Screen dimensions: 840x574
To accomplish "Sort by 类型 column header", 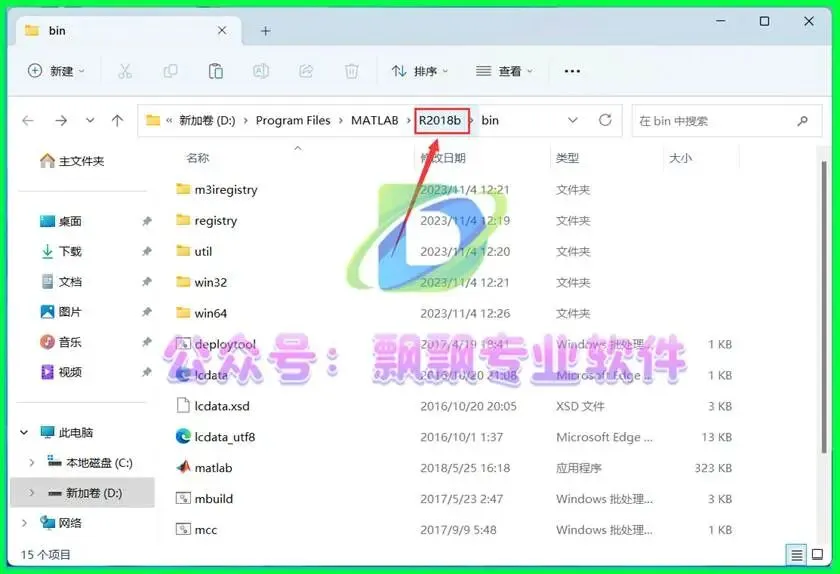I will pyautogui.click(x=567, y=158).
